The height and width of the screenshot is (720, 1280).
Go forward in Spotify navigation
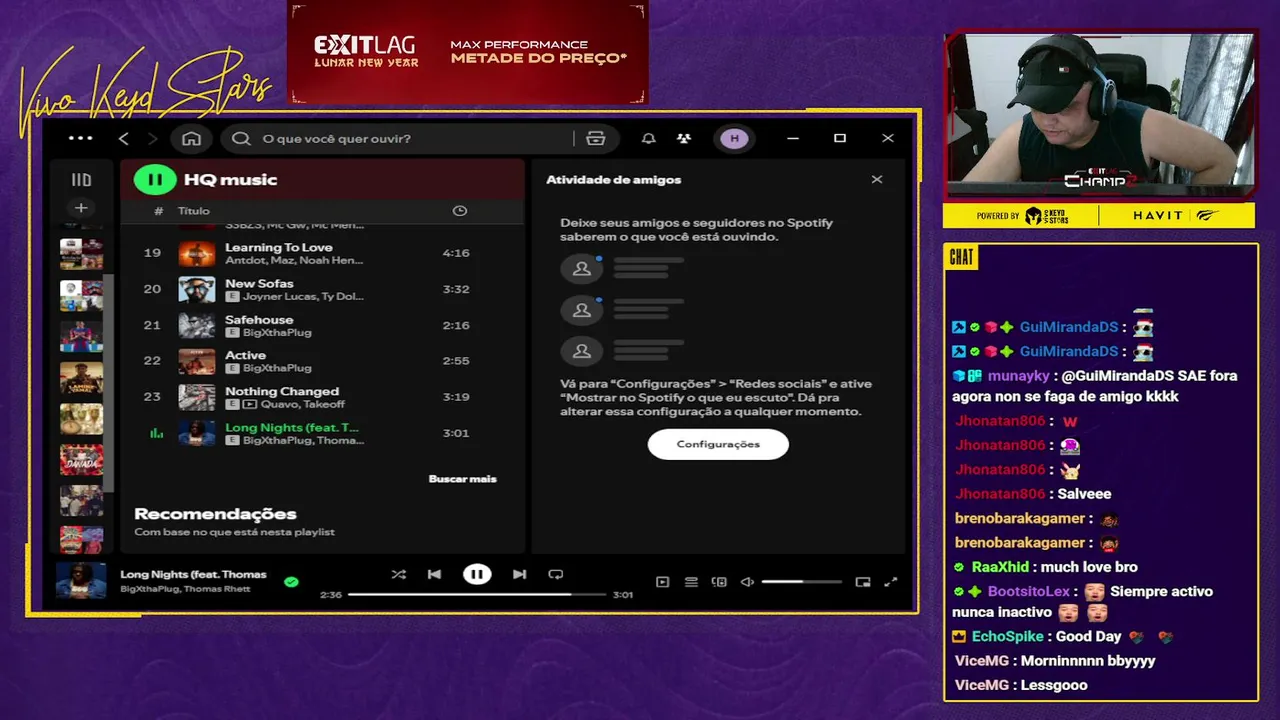pyautogui.click(x=152, y=138)
